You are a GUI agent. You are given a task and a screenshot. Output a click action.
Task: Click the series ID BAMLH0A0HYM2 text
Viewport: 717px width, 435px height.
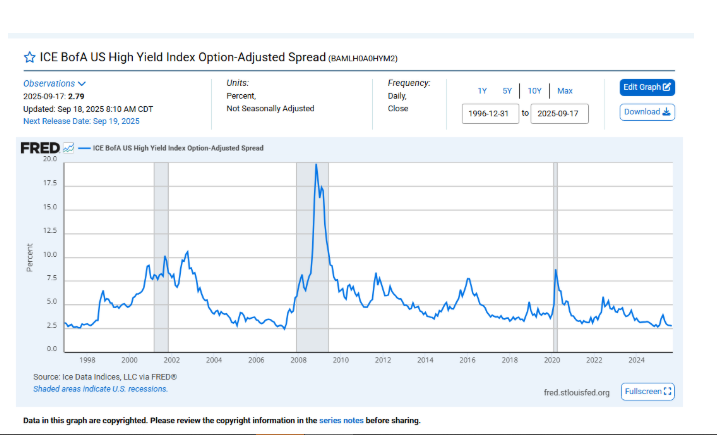click(x=363, y=59)
